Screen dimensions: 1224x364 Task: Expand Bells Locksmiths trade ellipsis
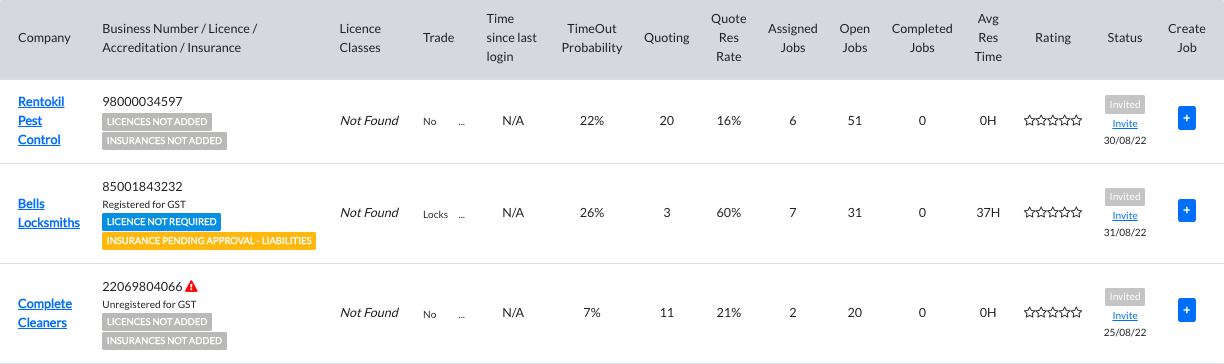[461, 214]
